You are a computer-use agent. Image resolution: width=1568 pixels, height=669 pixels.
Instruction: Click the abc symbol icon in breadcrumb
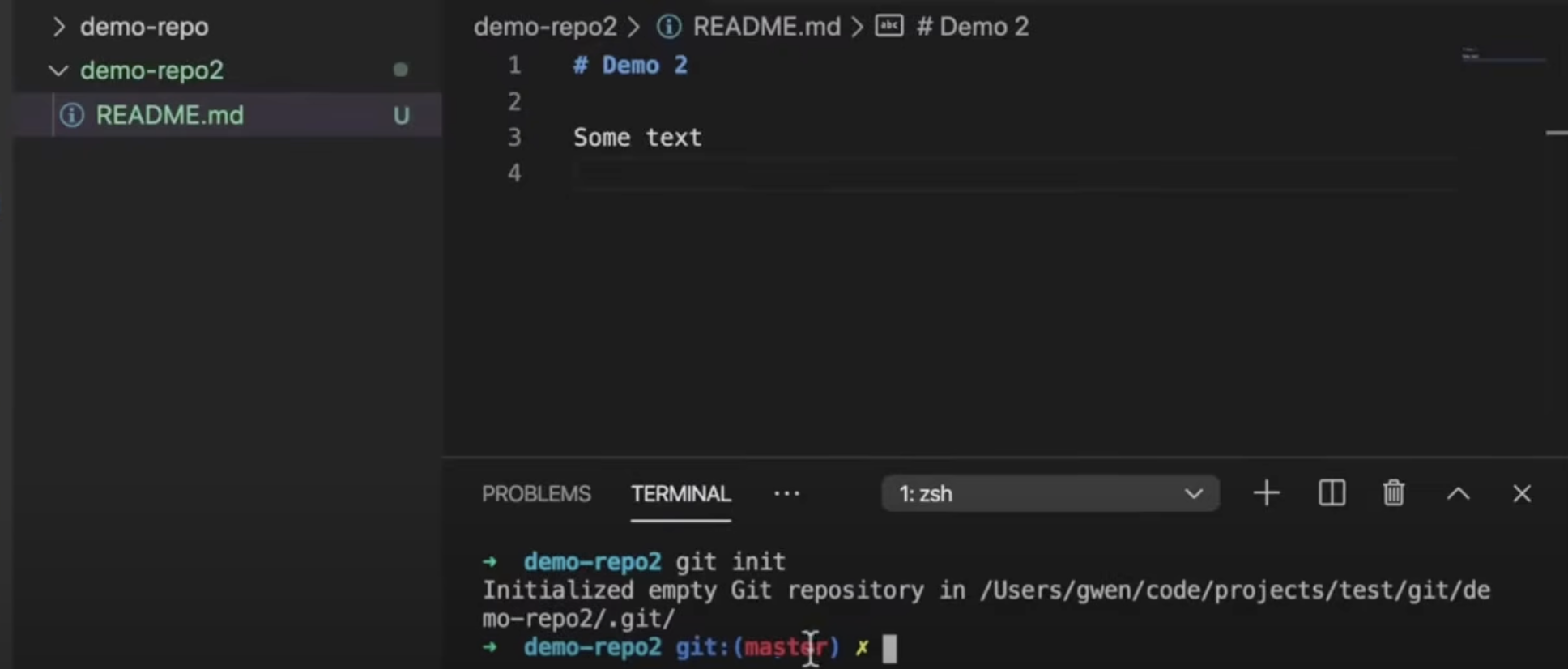tap(889, 27)
